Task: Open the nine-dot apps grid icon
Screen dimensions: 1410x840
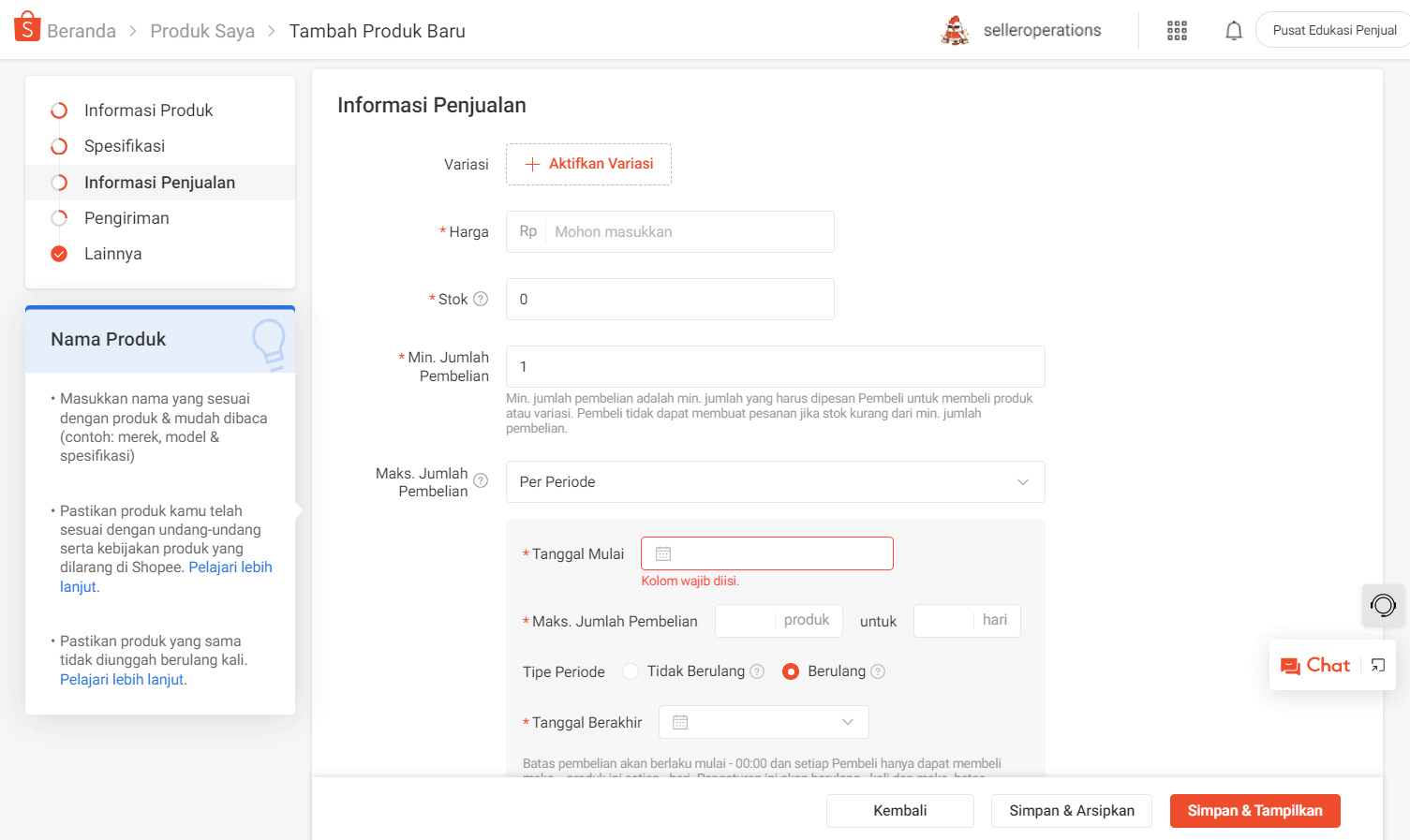Action: (1177, 29)
